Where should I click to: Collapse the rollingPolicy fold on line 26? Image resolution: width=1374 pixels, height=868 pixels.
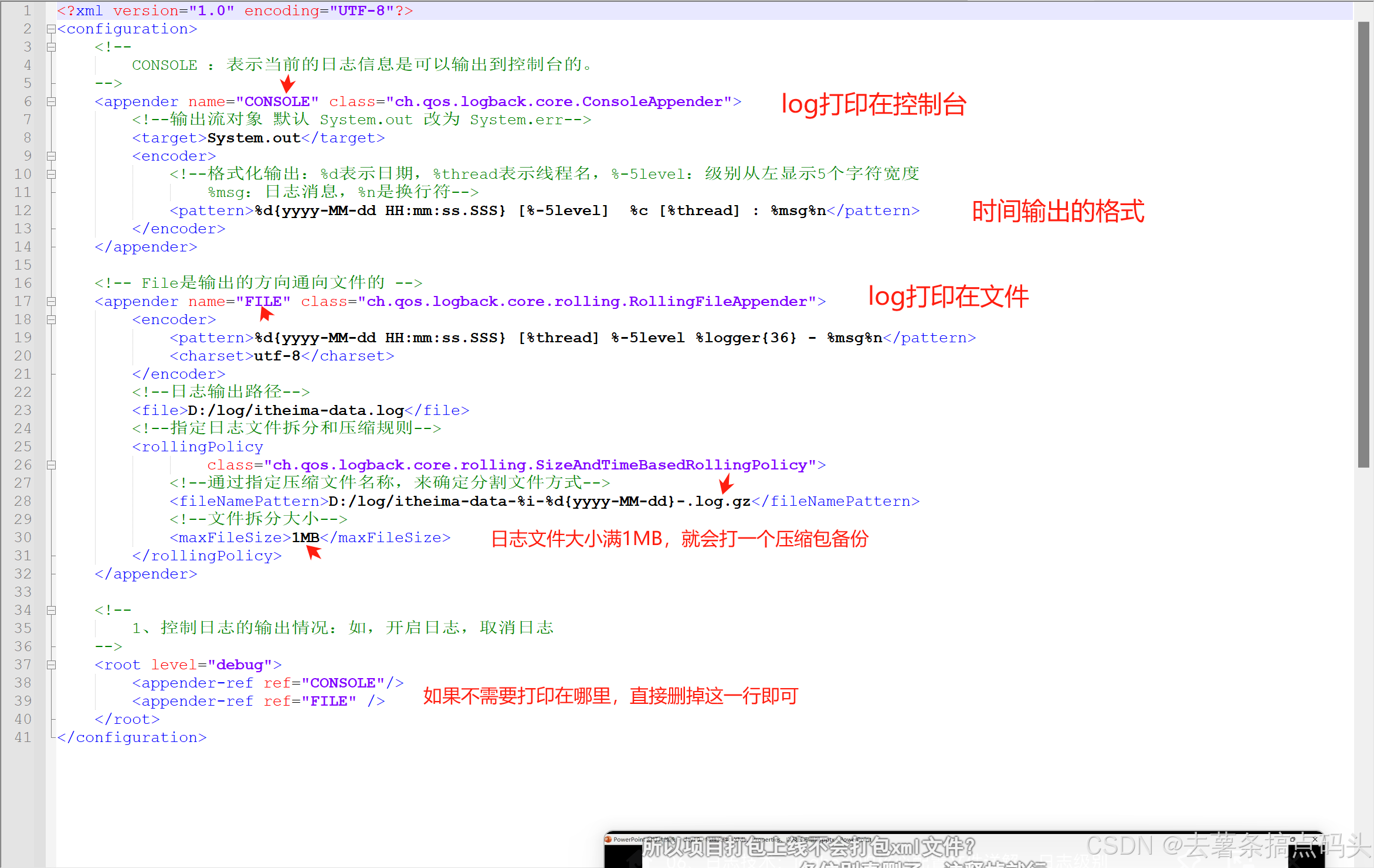pos(51,465)
